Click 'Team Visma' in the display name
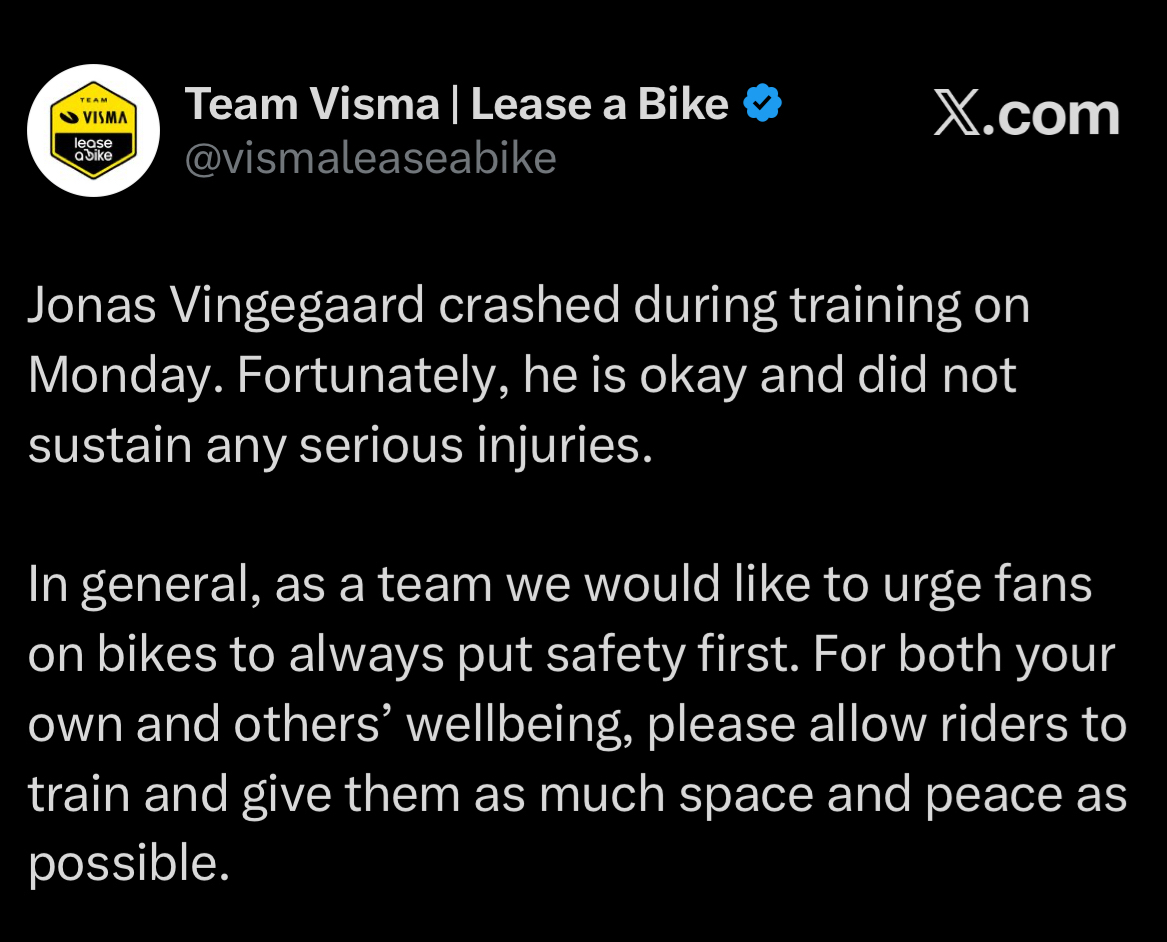1167x942 pixels. (x=313, y=104)
